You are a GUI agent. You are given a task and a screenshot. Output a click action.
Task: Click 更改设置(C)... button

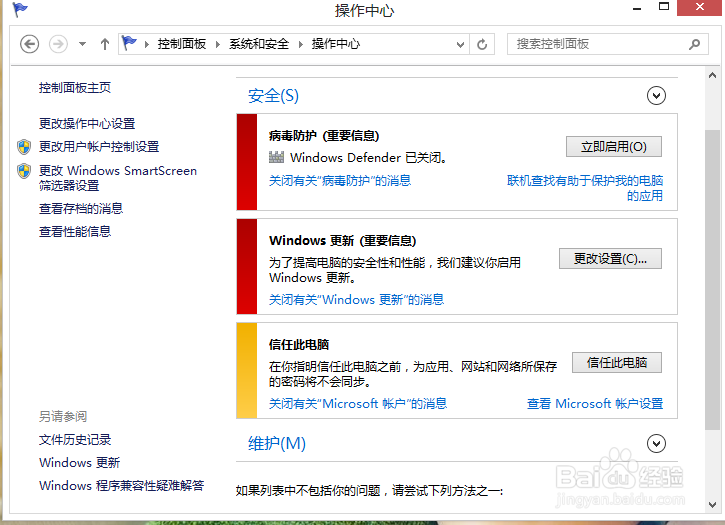[x=610, y=259]
